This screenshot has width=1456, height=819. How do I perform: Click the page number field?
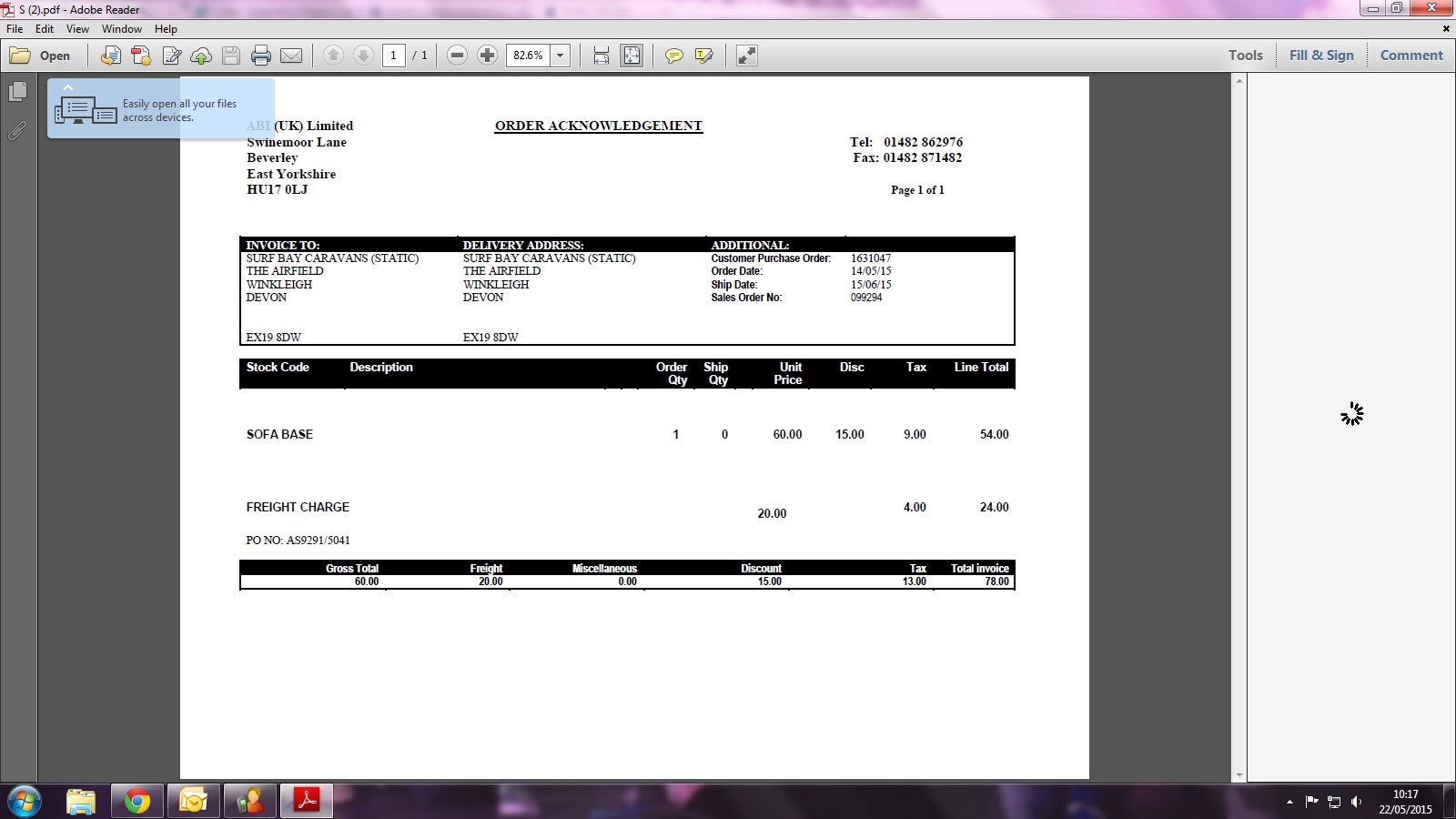coord(394,56)
